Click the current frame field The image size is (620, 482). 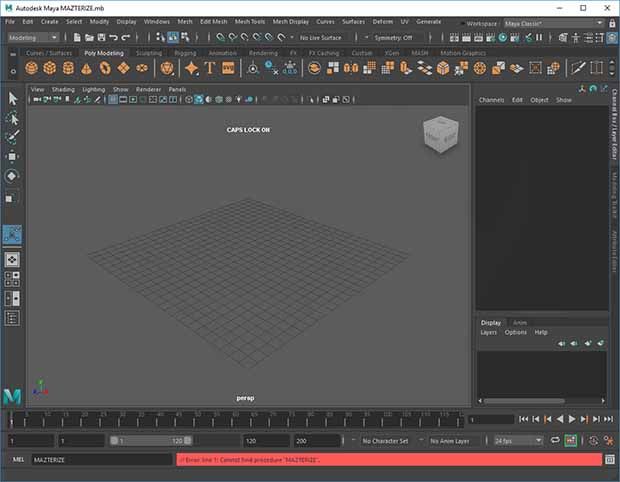(x=491, y=420)
